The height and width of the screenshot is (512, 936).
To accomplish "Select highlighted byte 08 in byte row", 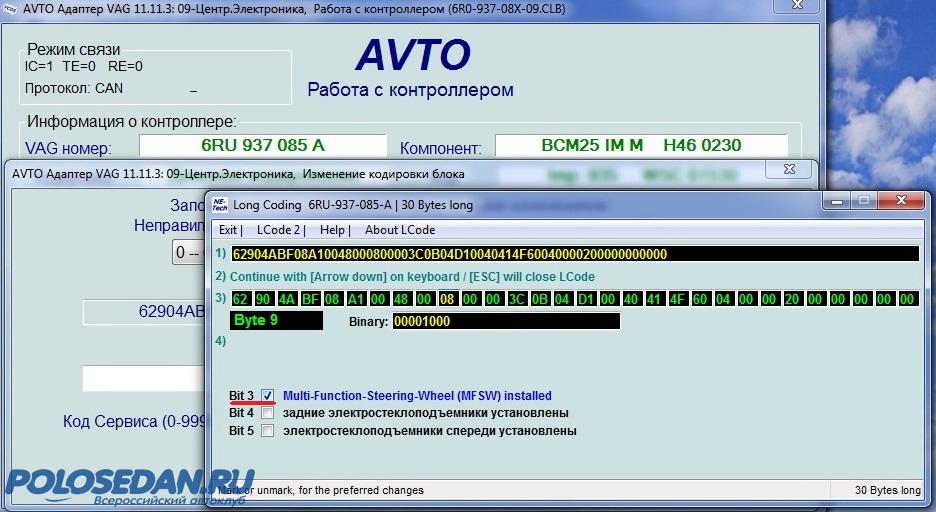I will [447, 299].
